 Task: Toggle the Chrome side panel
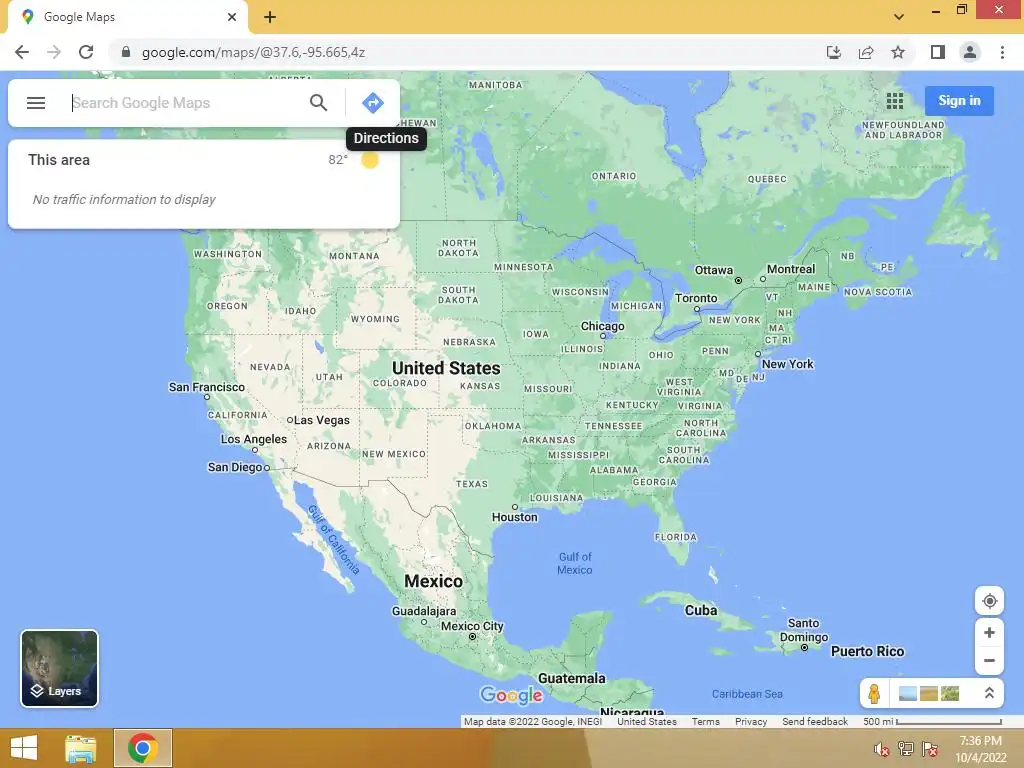938,52
